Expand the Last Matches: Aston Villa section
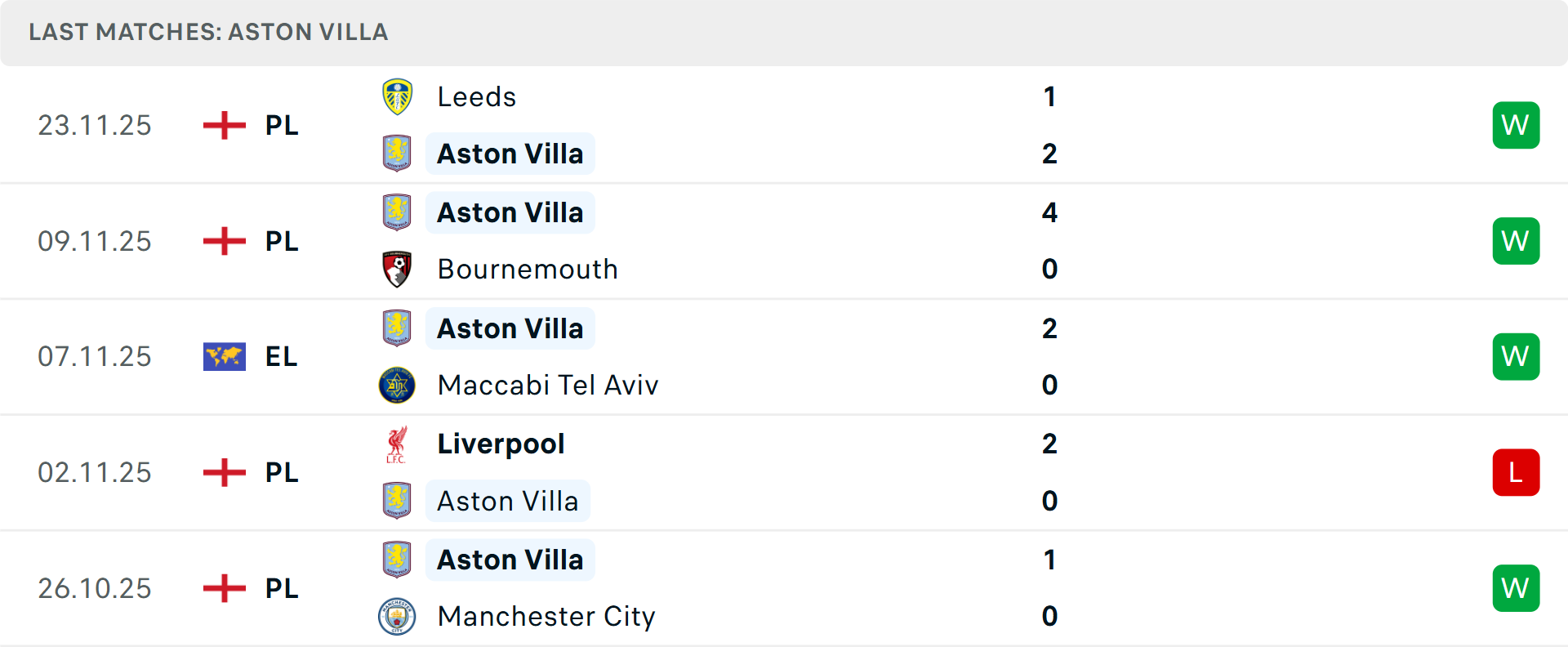The height and width of the screenshot is (647, 1568). click(x=208, y=33)
